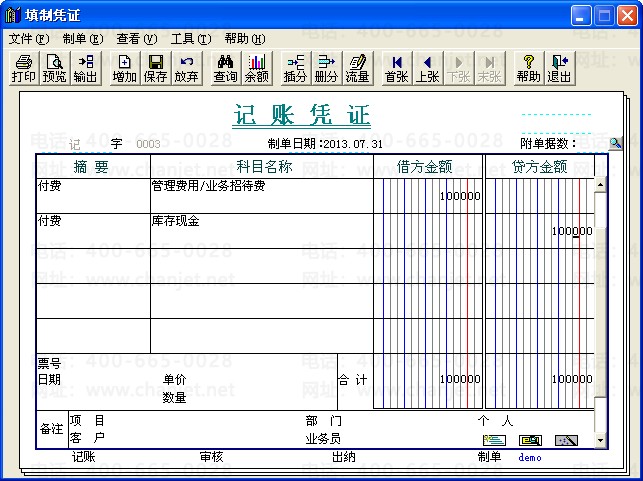Click the 下张 (Next) toolbar icon
Screen dimensions: 643x481
459,68
